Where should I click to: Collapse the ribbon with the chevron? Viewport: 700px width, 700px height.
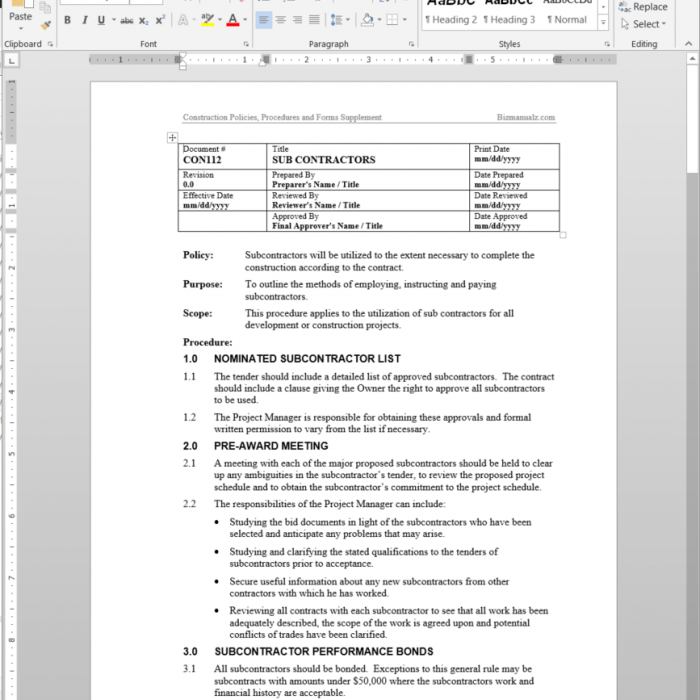688,44
